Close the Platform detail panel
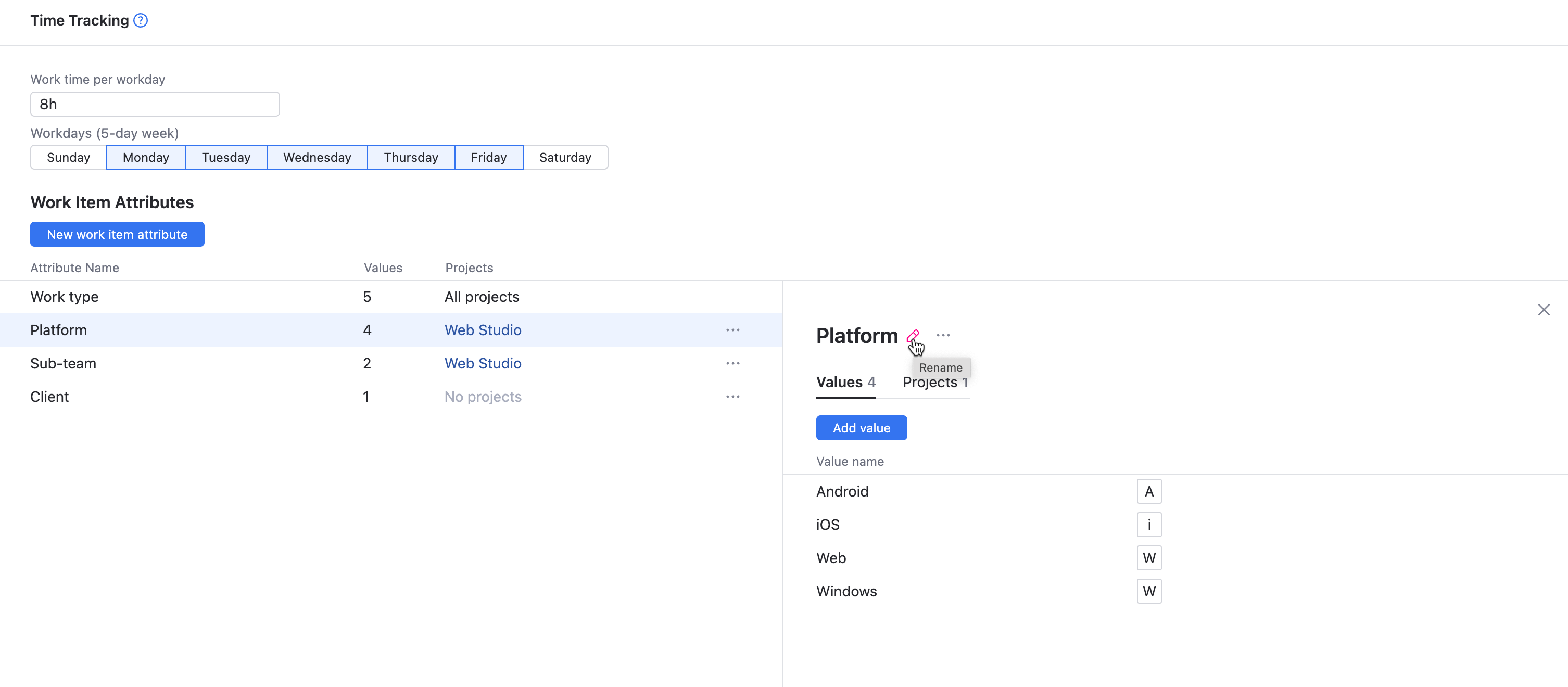 (x=1544, y=309)
